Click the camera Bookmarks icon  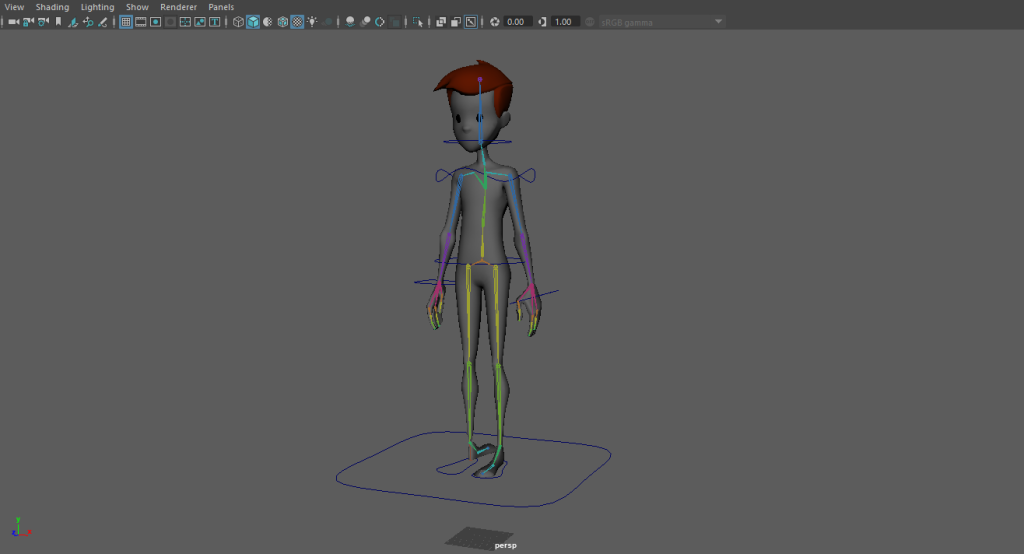[x=57, y=21]
